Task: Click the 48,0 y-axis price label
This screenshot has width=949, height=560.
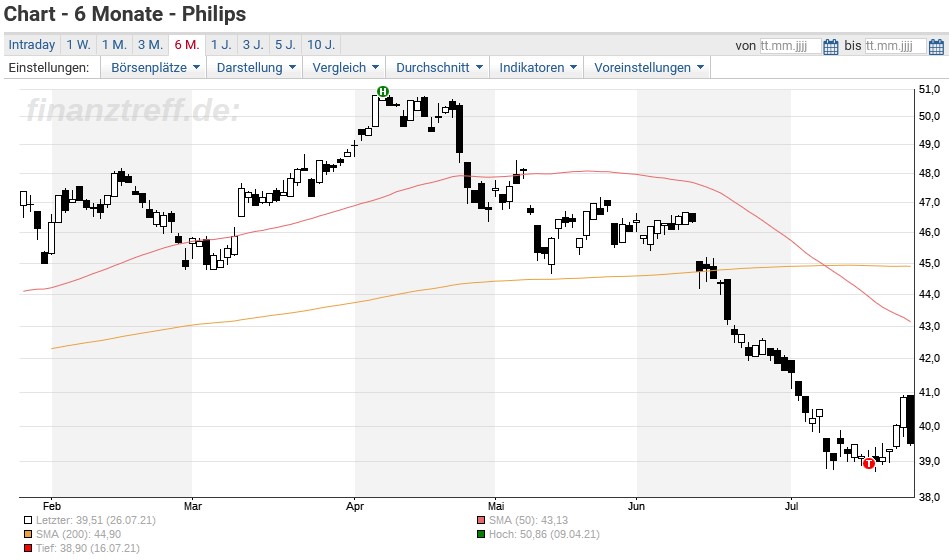Action: tap(929, 173)
